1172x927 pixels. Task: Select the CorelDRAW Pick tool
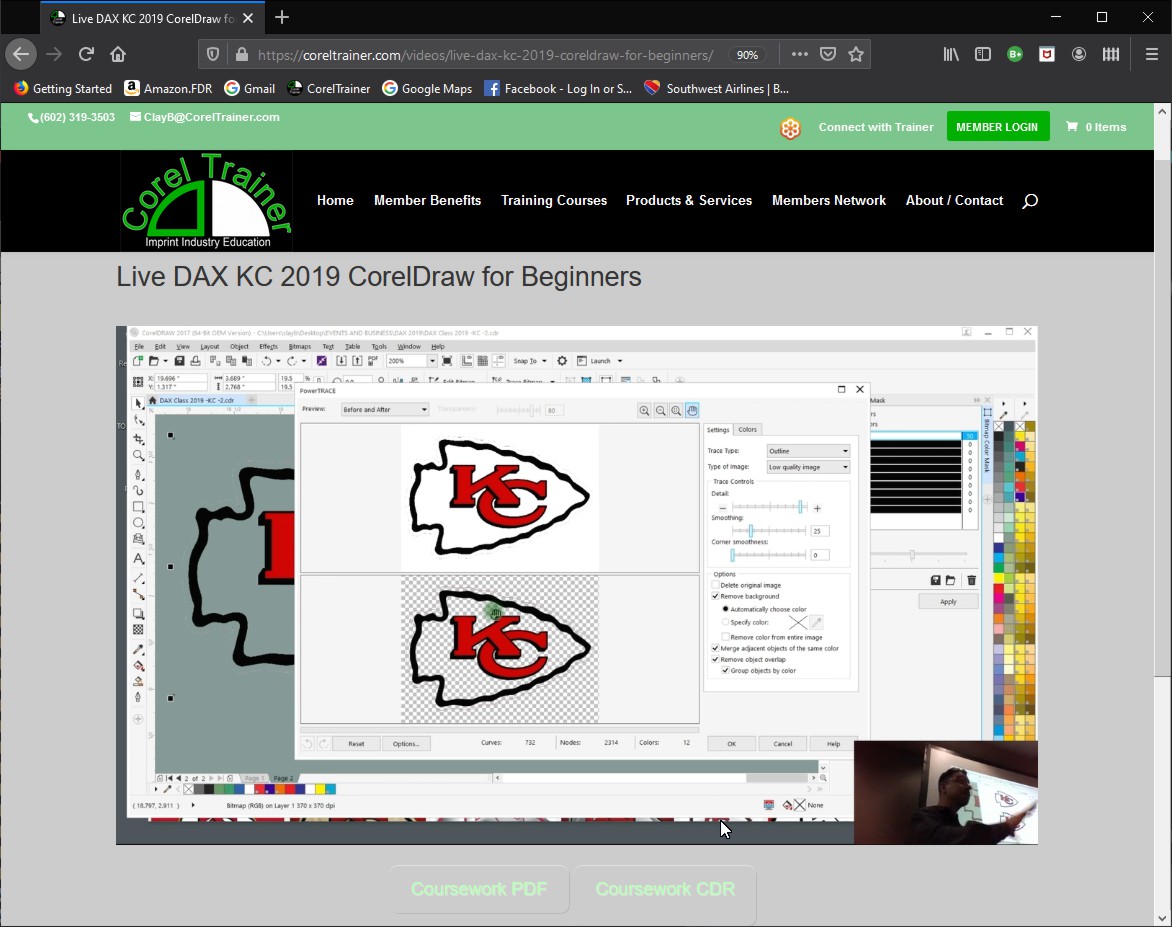pos(138,404)
